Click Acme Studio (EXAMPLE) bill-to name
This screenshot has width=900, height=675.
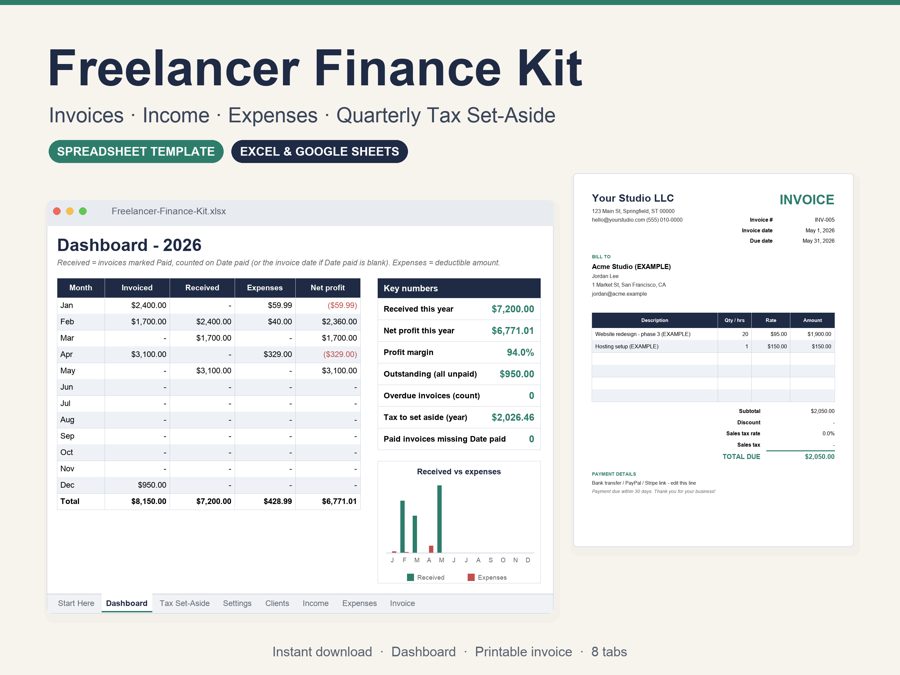click(631, 266)
